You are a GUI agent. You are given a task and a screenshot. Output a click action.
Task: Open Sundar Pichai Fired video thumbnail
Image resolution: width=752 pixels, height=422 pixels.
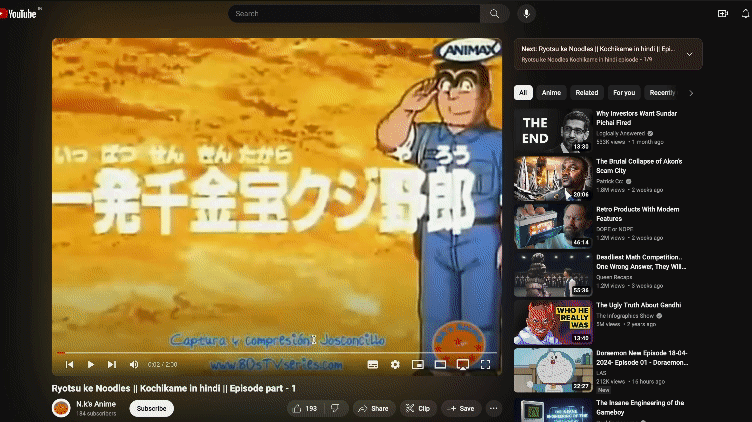coord(552,130)
